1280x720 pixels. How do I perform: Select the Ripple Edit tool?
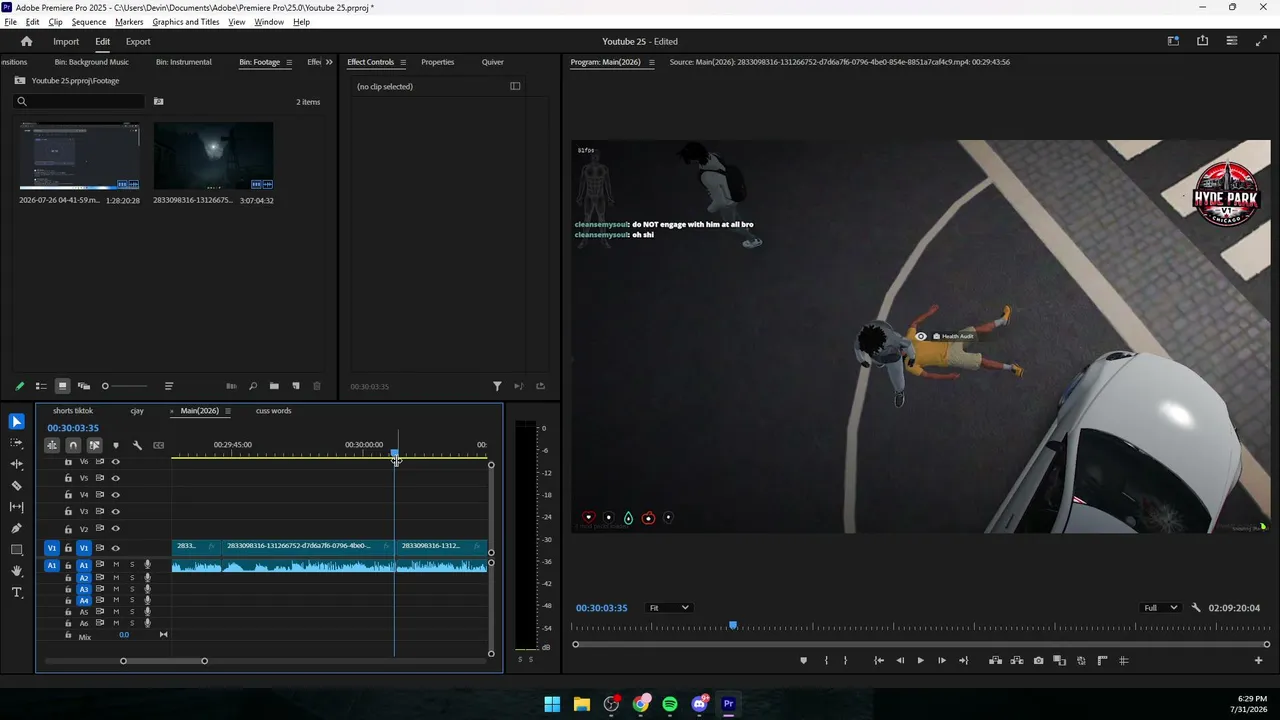[16, 464]
